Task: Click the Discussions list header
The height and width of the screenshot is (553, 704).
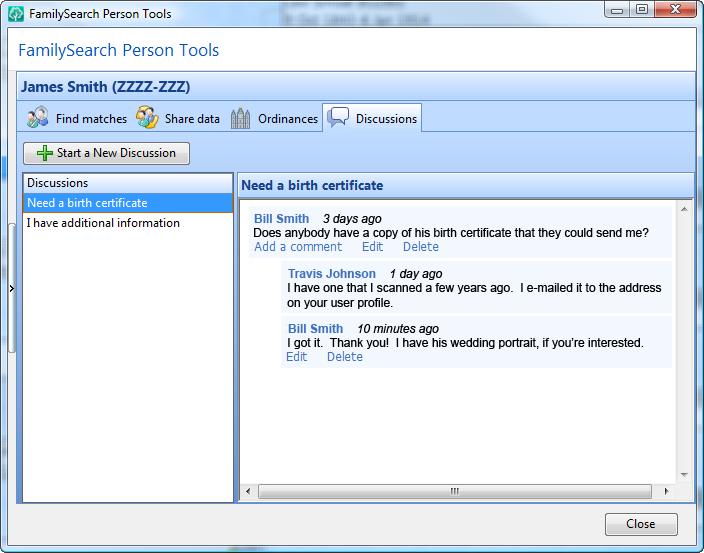Action: [x=128, y=183]
